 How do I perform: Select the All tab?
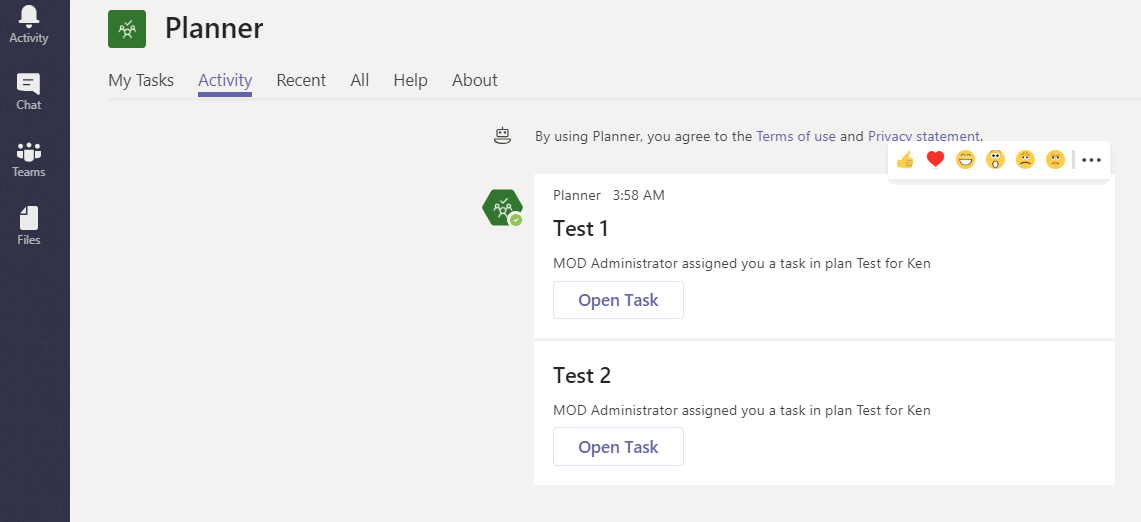click(360, 81)
